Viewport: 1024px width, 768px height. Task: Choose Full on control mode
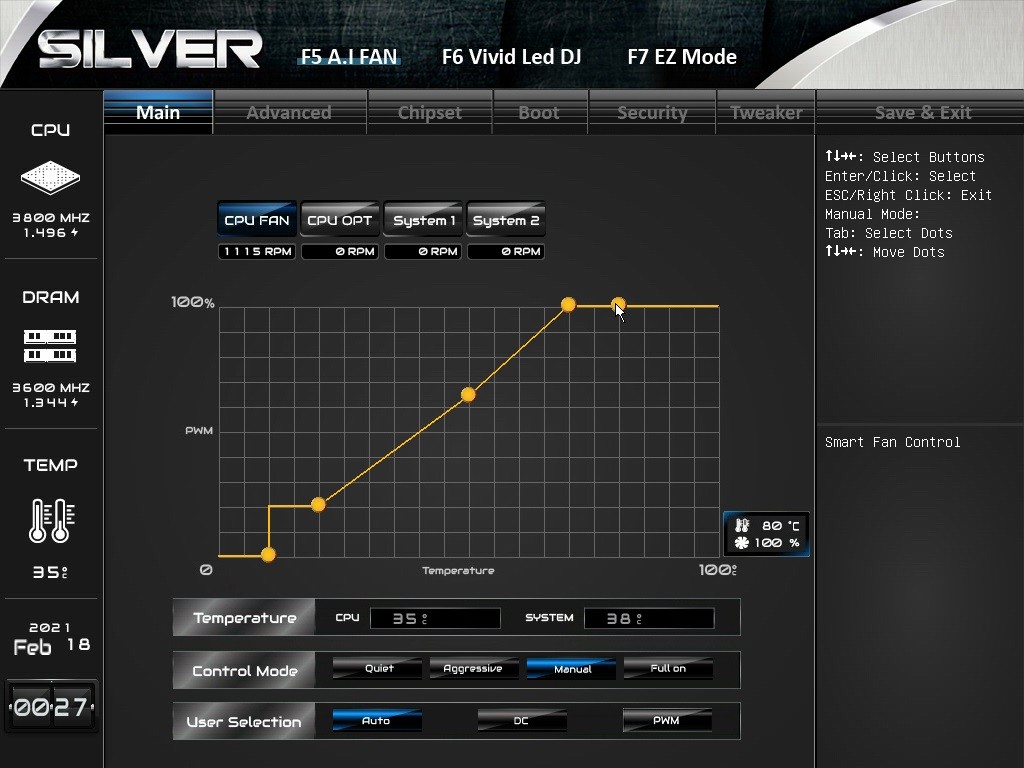click(x=668, y=669)
